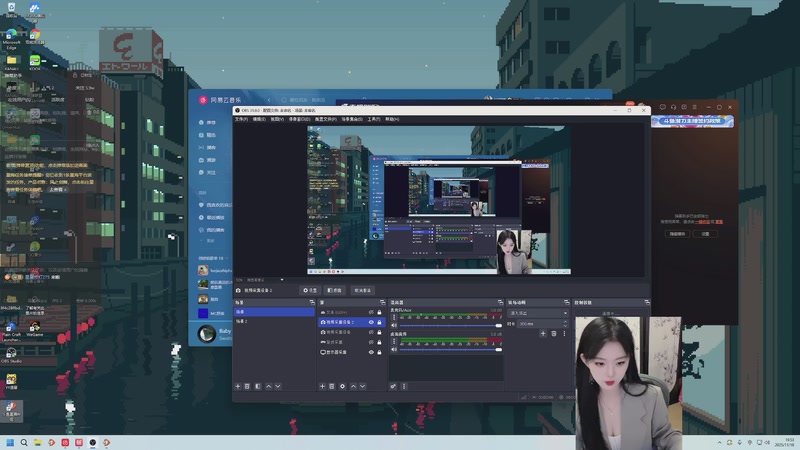800x450 pixels.
Task: Delete selected scene using Scenes trash icon
Action: click(247, 387)
